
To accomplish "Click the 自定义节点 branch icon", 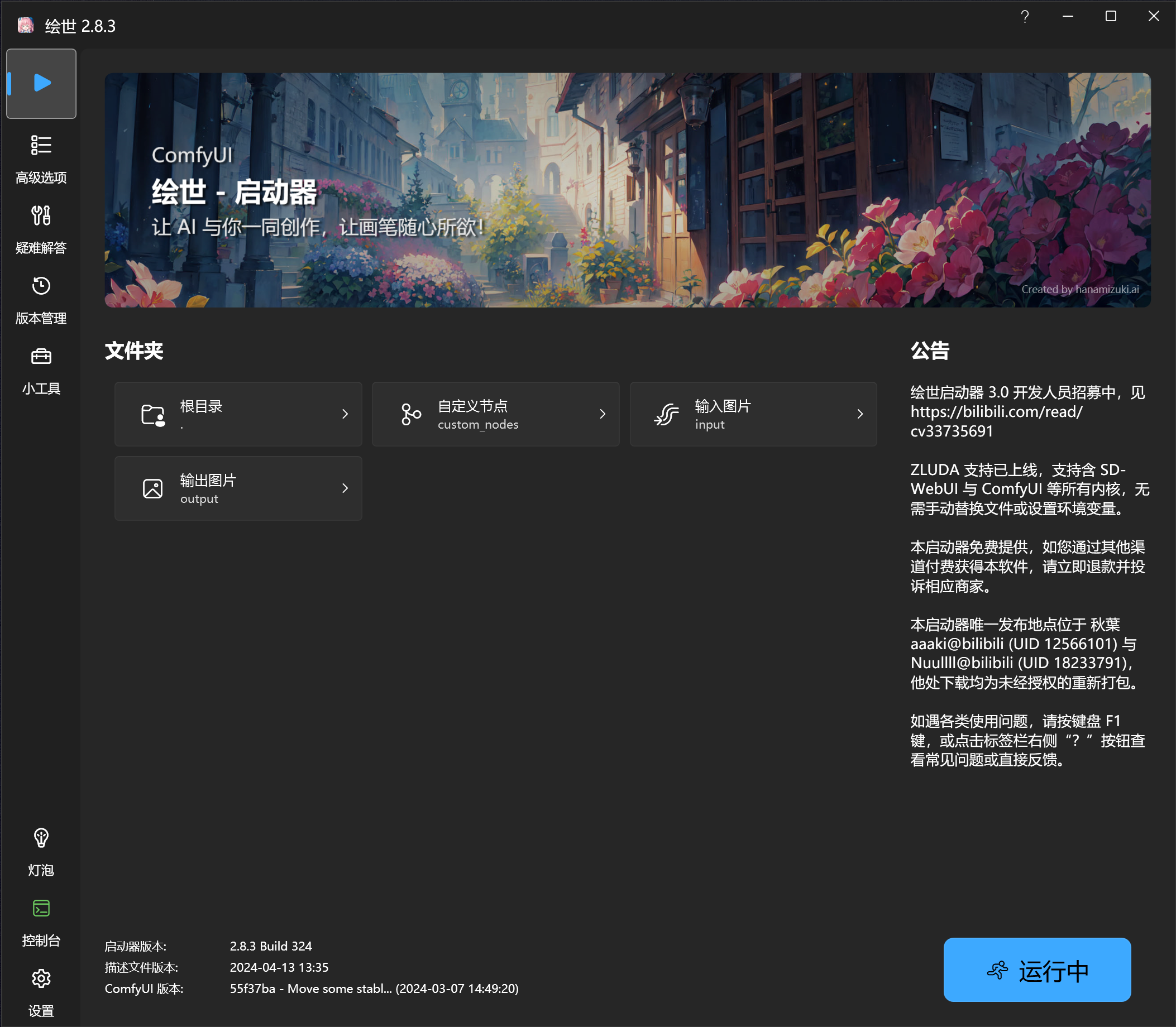I will coord(410,414).
